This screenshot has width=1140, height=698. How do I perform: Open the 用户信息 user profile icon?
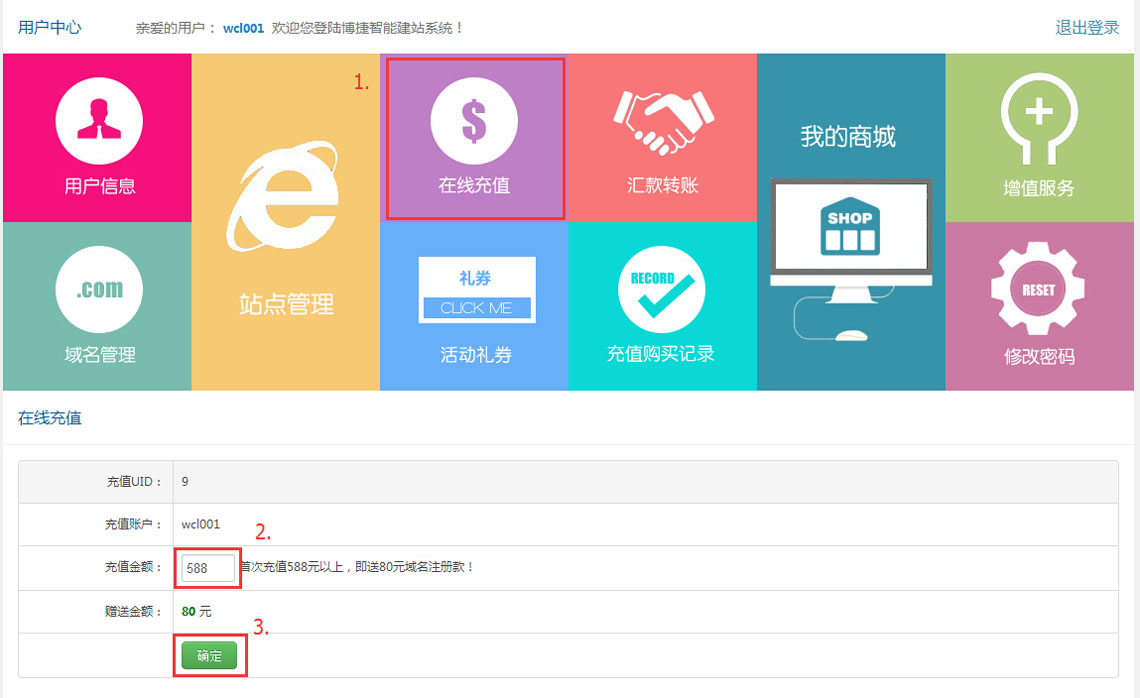point(99,121)
